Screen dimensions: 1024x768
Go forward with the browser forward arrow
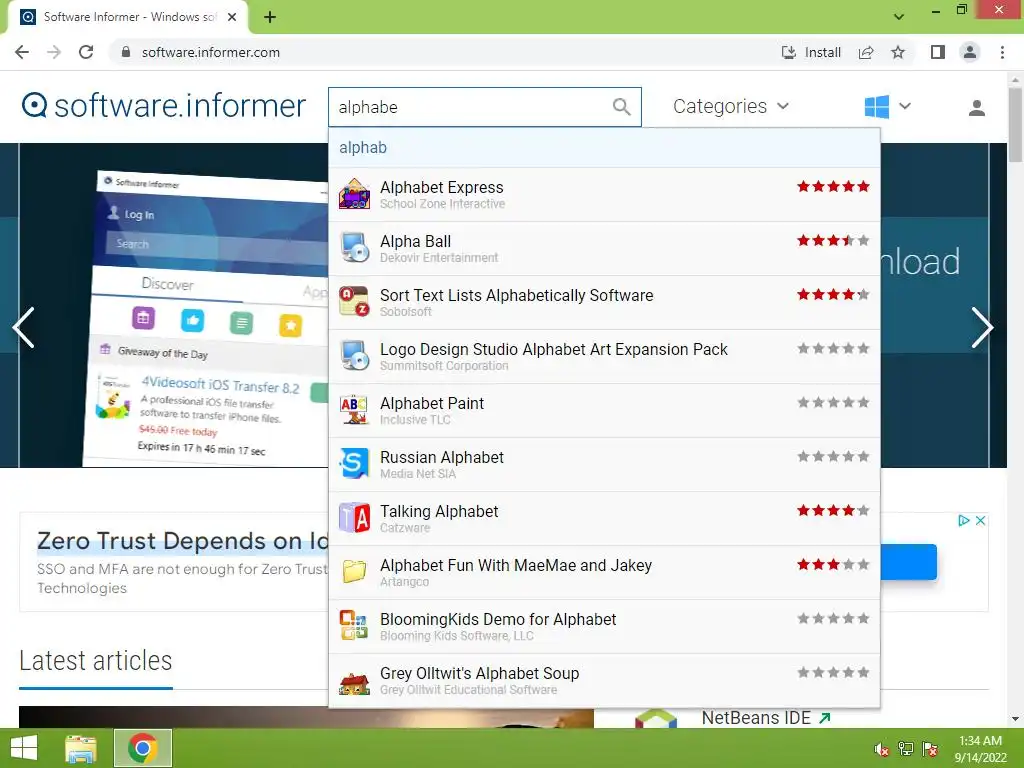54,52
